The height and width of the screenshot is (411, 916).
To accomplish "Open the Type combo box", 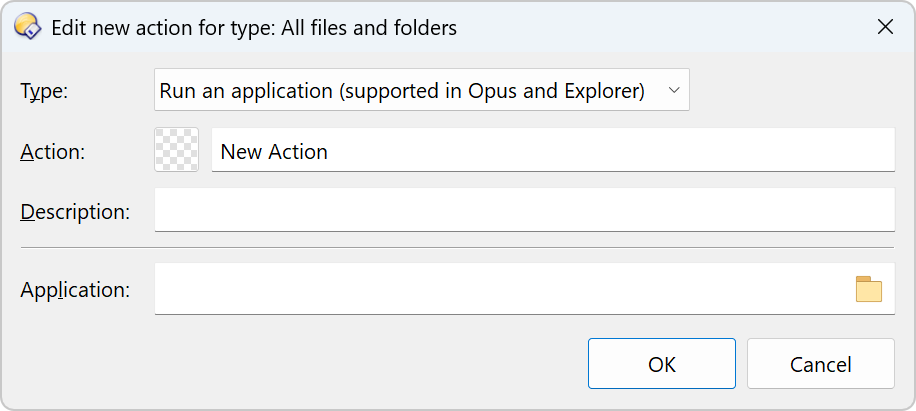I will coord(421,90).
